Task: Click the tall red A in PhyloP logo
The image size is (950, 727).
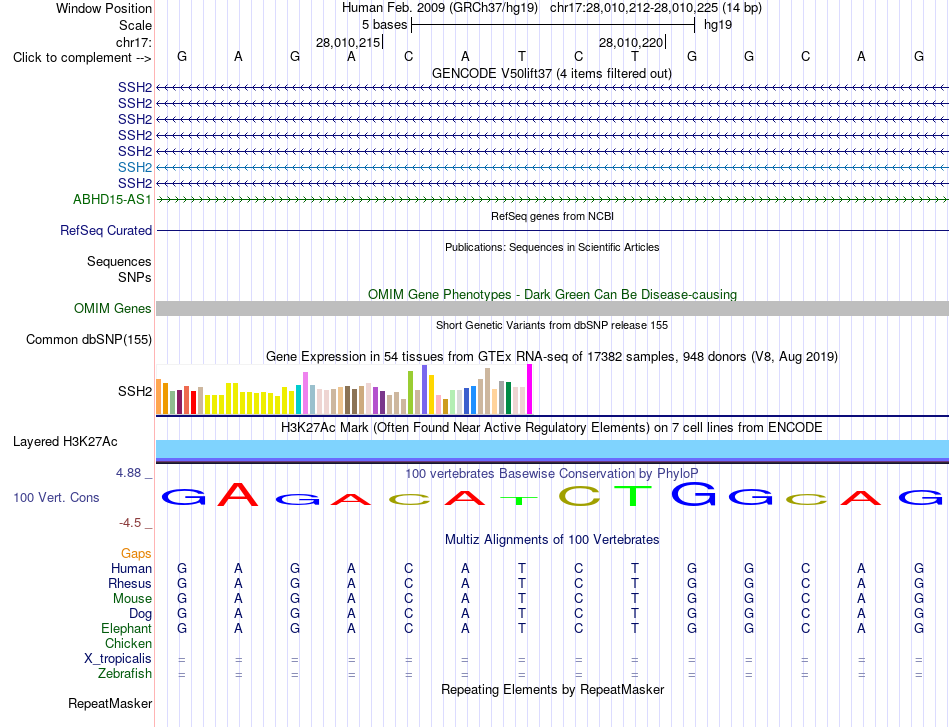Action: 238,494
